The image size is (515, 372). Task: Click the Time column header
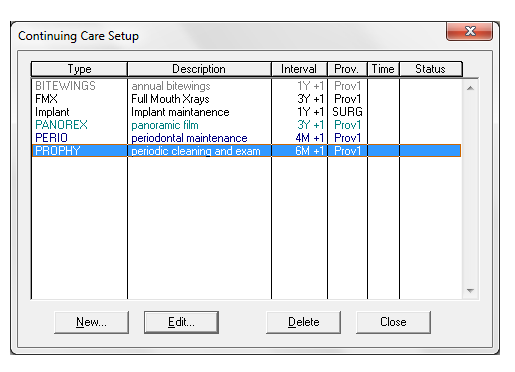click(x=383, y=69)
